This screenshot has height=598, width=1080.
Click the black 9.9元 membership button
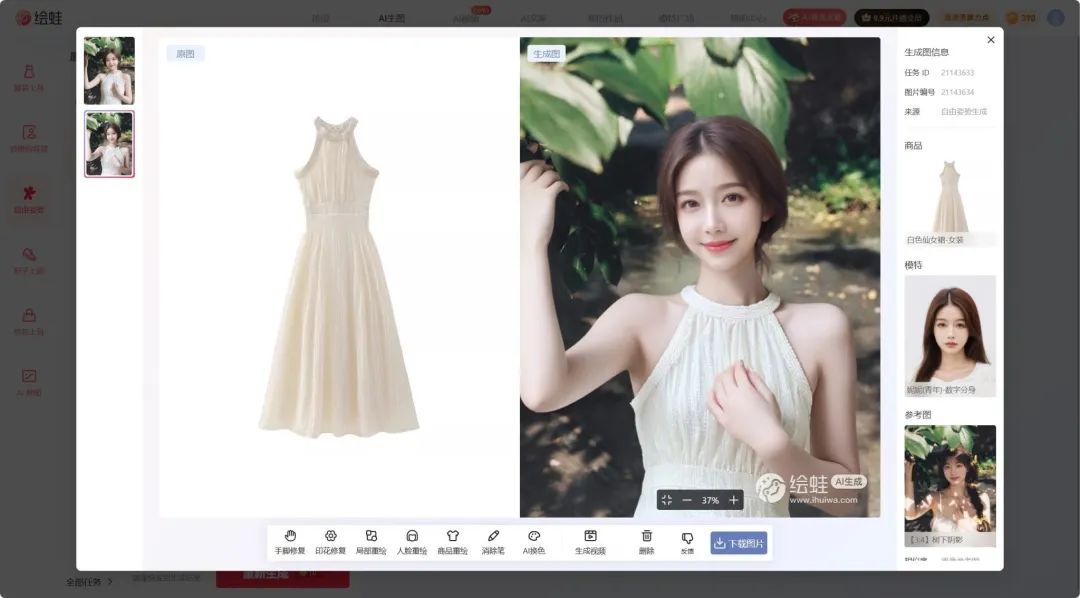(x=891, y=17)
